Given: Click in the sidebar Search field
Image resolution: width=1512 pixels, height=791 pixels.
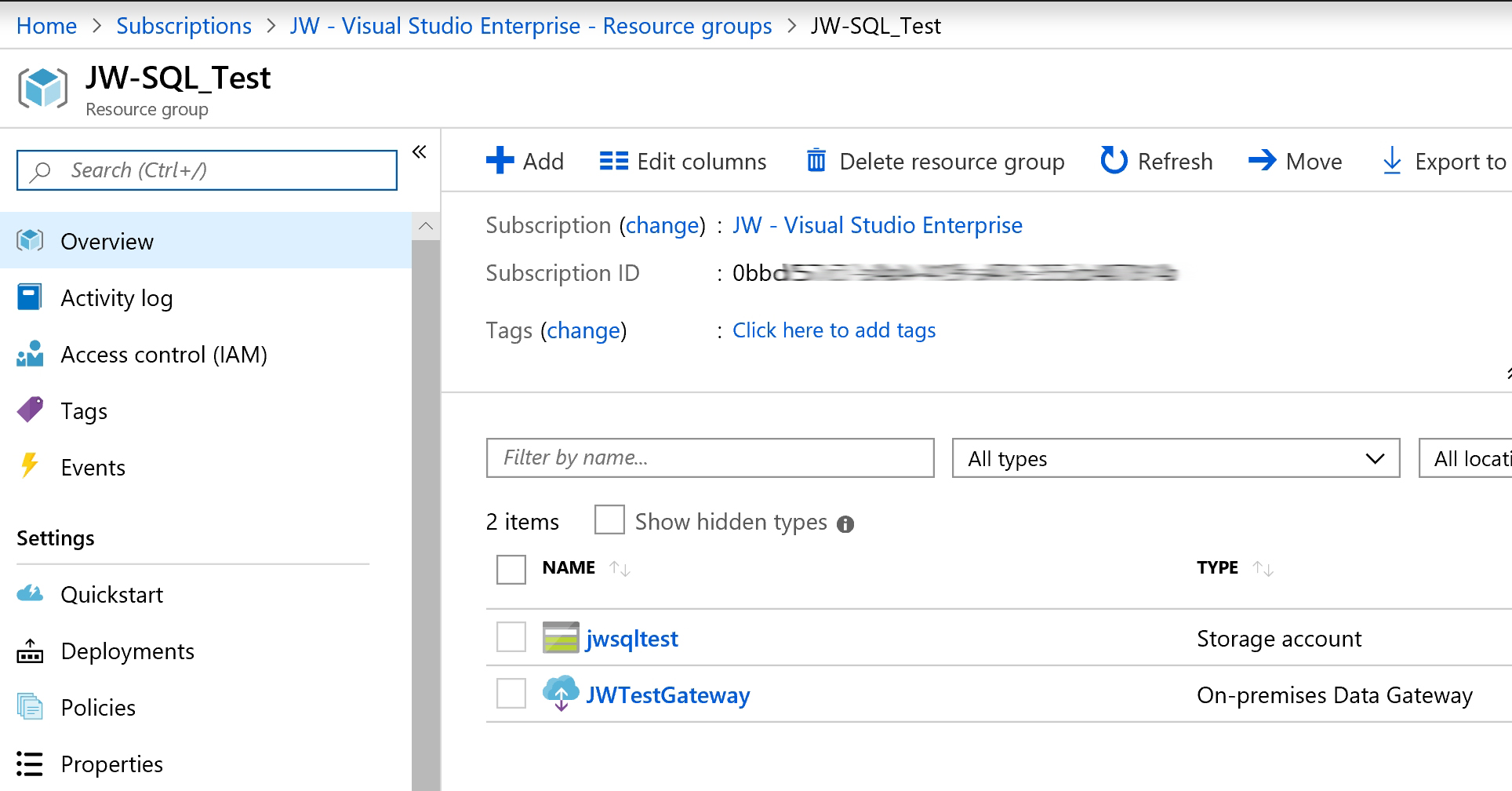Looking at the screenshot, I should [x=207, y=170].
